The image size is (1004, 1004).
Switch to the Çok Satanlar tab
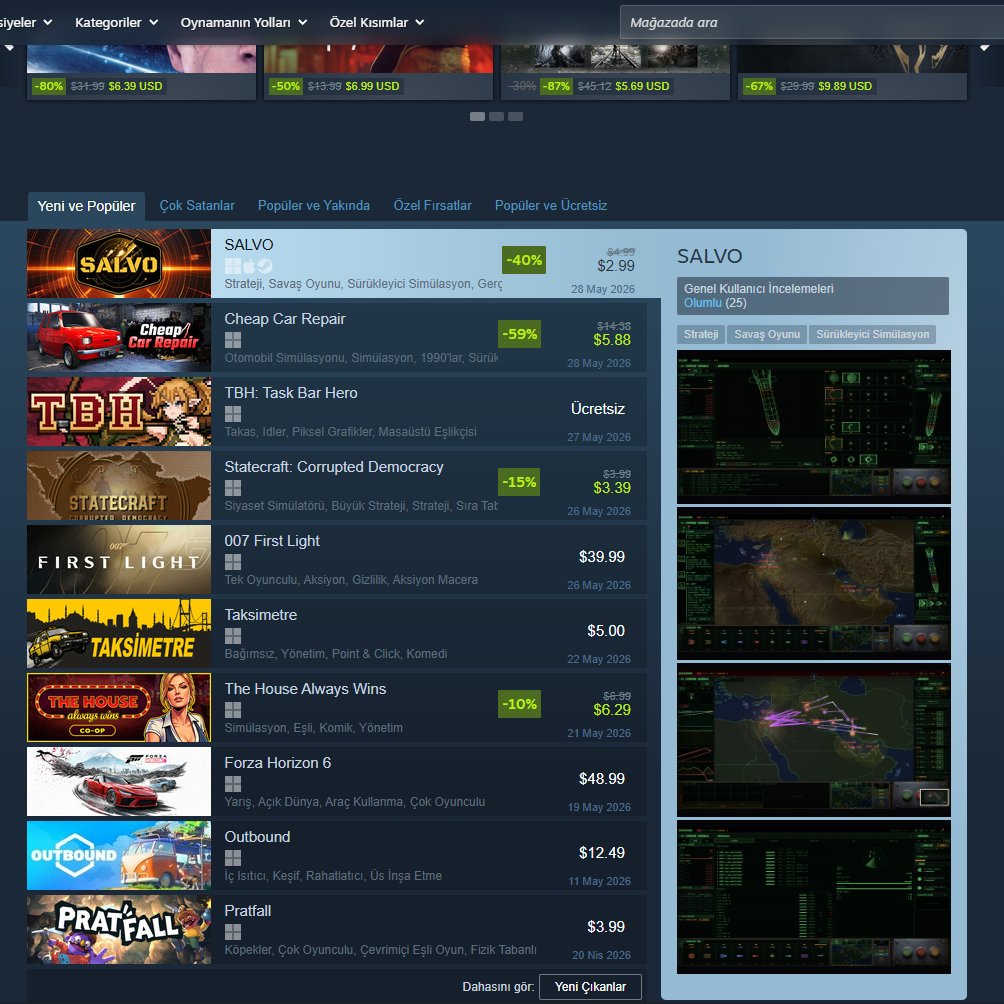pyautogui.click(x=197, y=206)
